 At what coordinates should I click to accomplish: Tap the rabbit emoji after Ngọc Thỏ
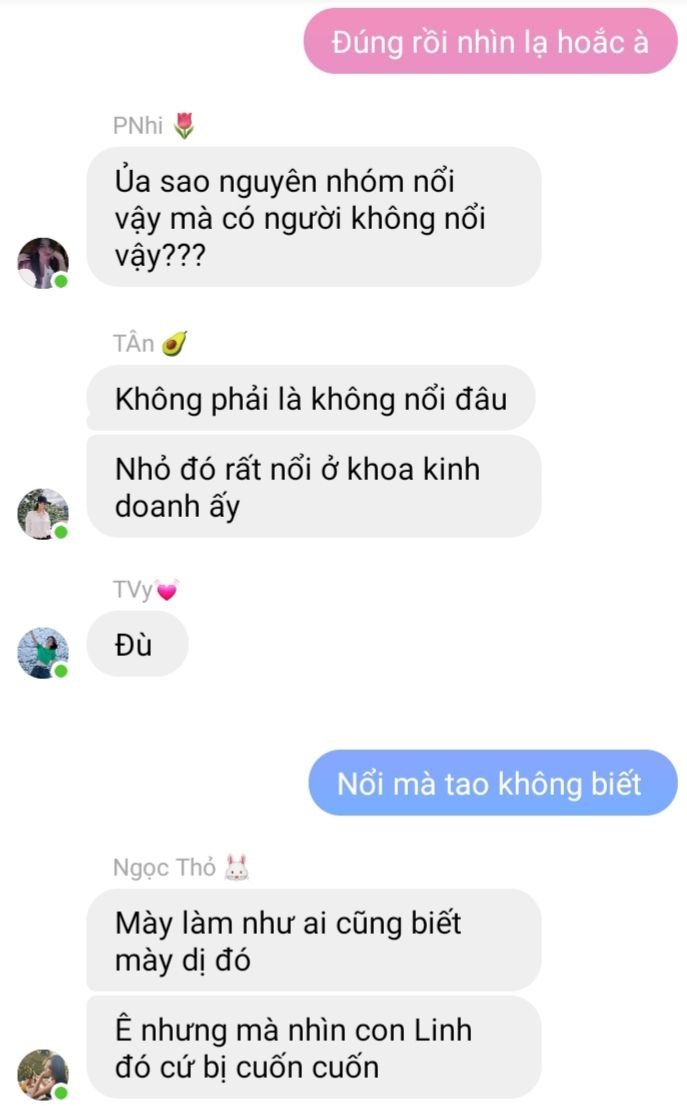point(236,868)
